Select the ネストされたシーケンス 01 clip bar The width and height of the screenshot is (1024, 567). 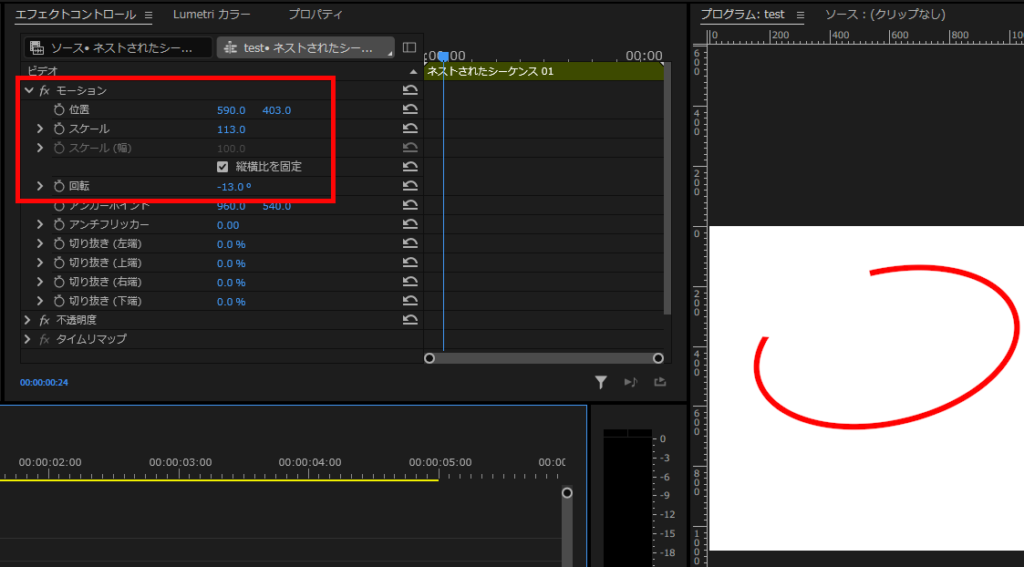(x=543, y=71)
